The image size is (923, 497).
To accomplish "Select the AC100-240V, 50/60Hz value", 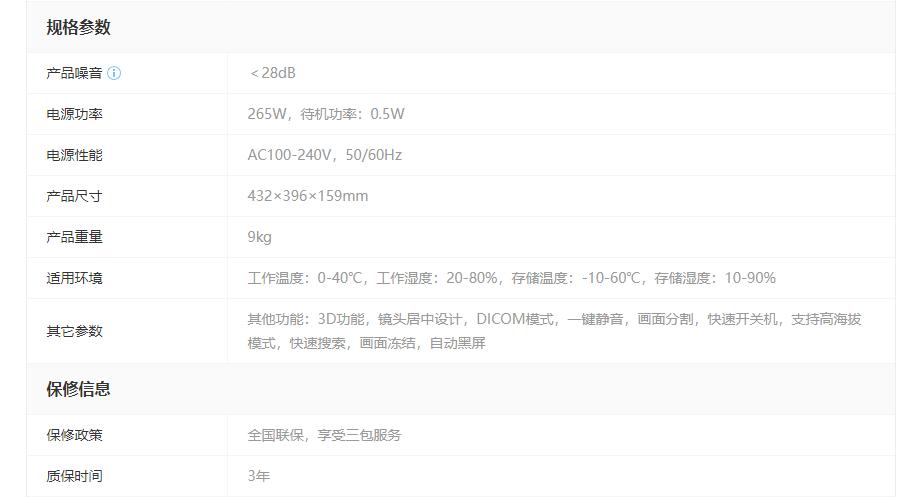I will [324, 155].
